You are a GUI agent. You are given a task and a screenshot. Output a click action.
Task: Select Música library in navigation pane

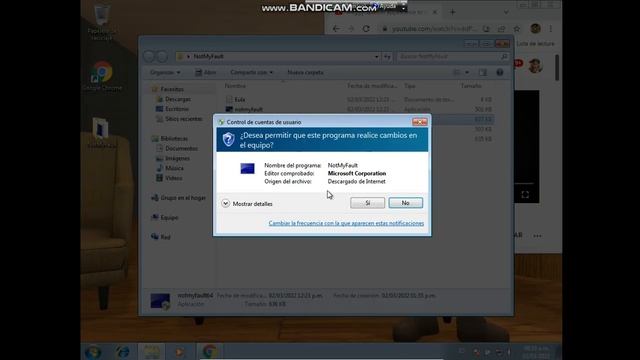tap(170, 168)
